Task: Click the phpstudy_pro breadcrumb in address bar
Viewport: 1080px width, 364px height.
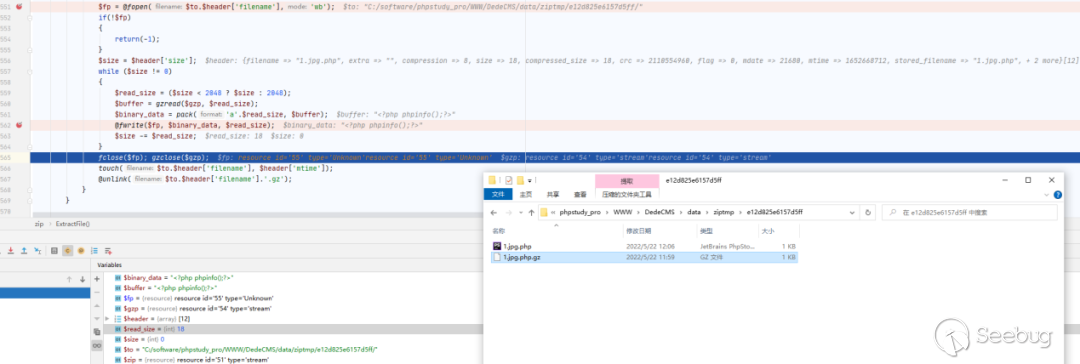Action: click(580, 212)
